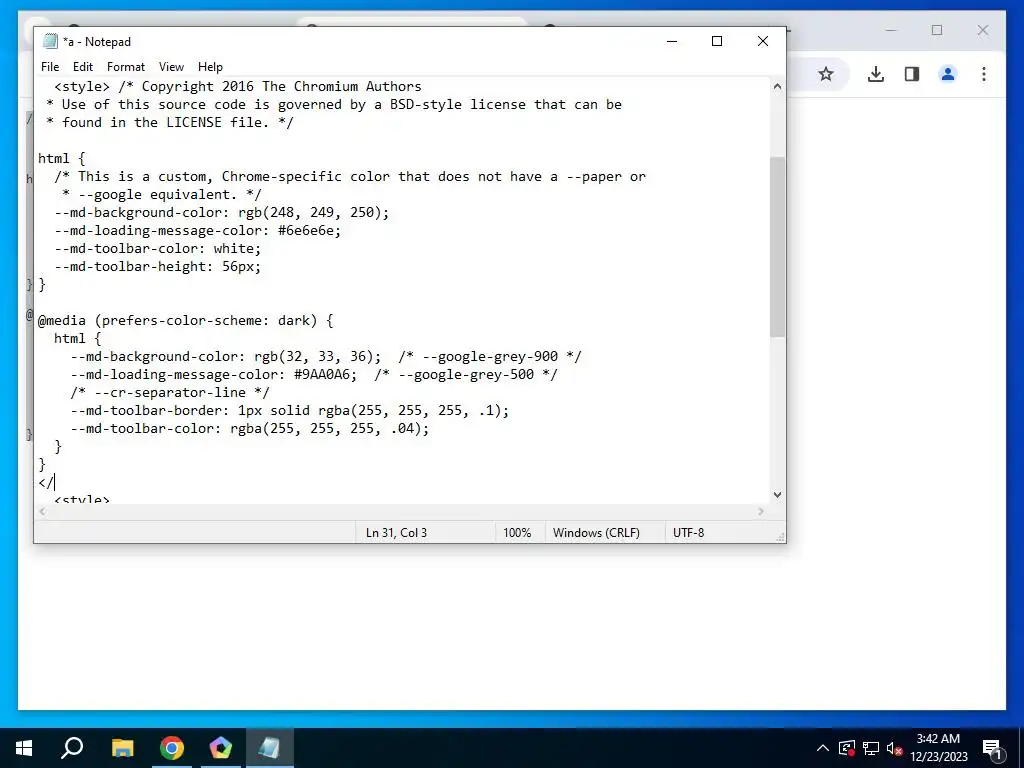This screenshot has height=768, width=1024.
Task: Open the File menu in Notepad
Action: click(50, 67)
